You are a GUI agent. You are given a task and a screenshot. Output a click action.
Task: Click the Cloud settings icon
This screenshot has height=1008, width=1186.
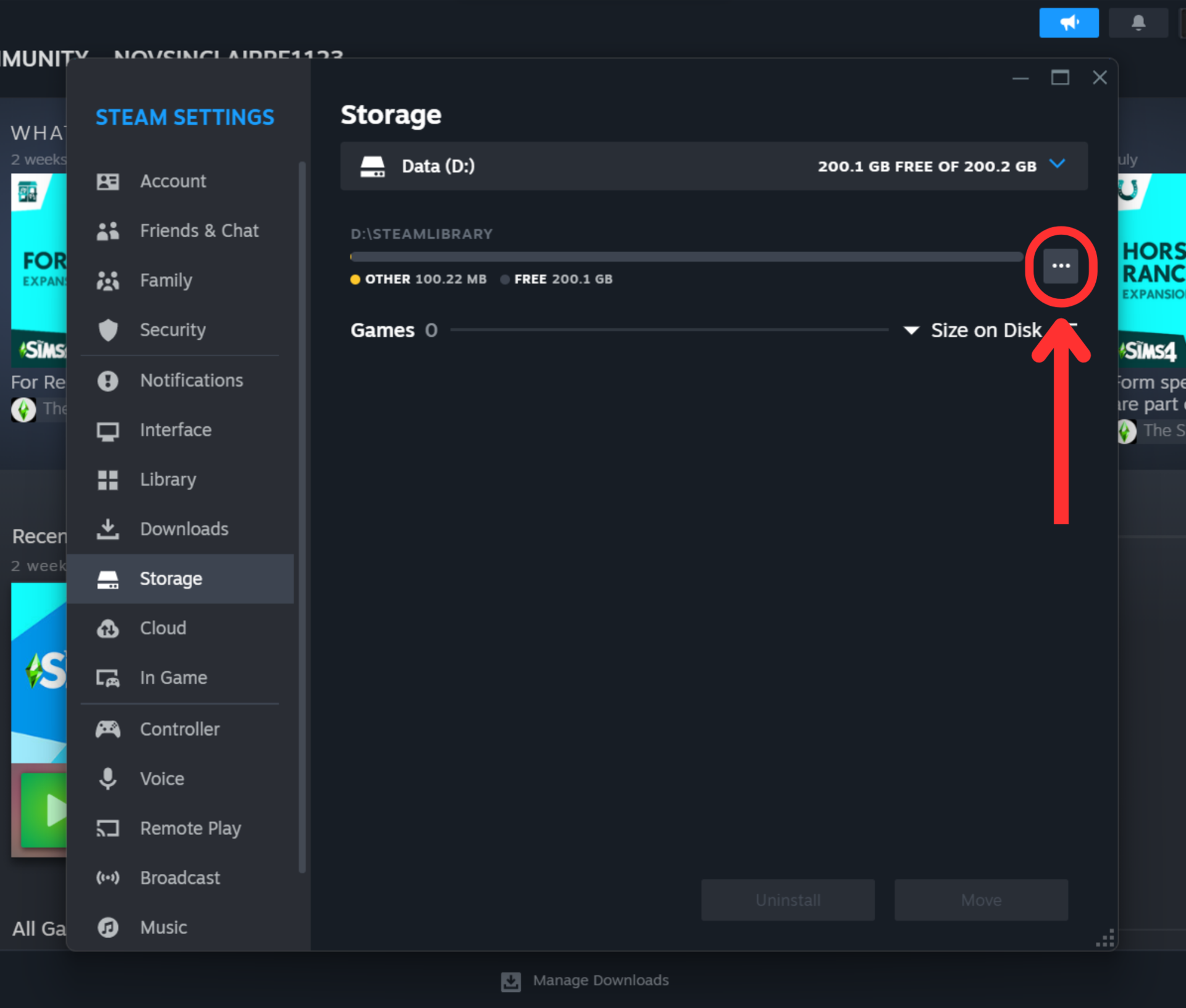tap(107, 628)
